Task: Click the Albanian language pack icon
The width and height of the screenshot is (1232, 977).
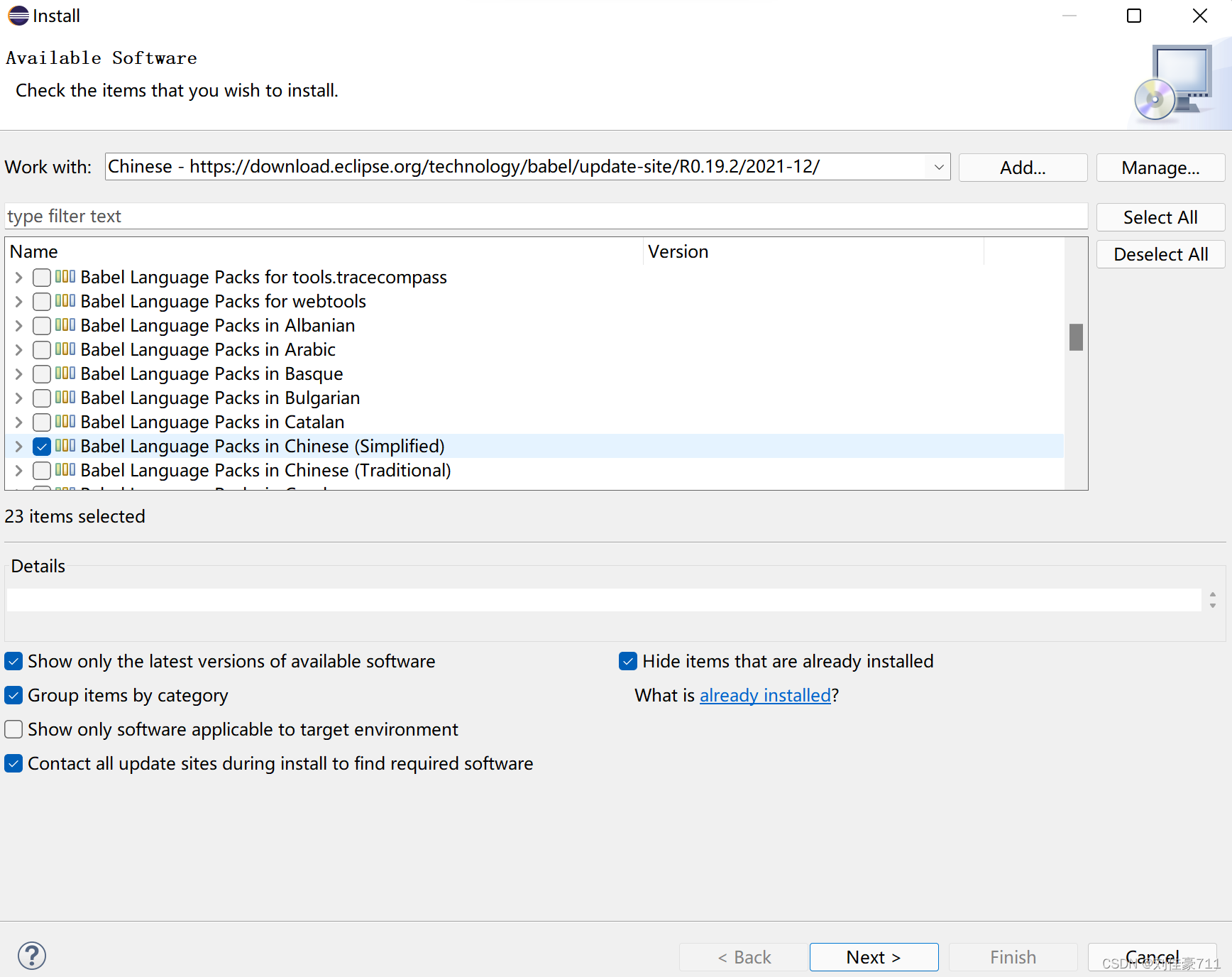Action: pyautogui.click(x=65, y=324)
